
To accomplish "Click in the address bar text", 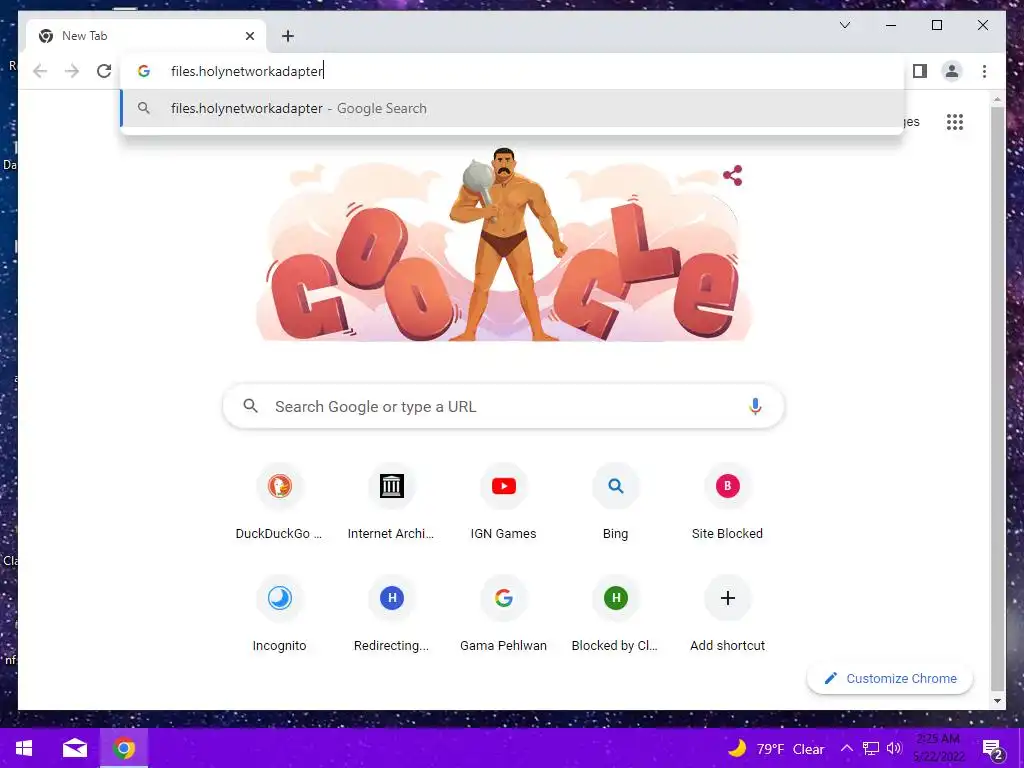I will pos(247,71).
